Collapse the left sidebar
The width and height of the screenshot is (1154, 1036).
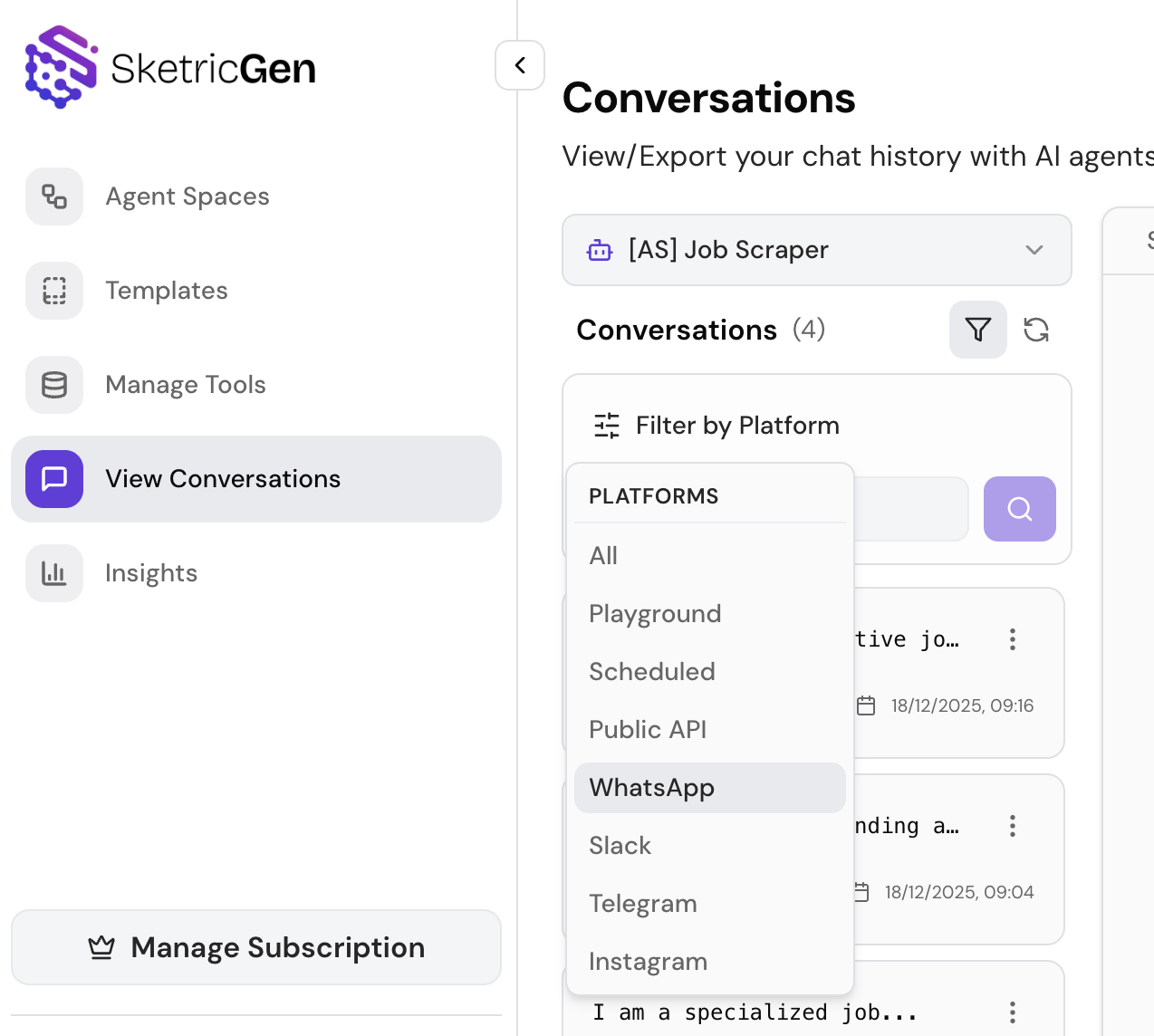(520, 65)
